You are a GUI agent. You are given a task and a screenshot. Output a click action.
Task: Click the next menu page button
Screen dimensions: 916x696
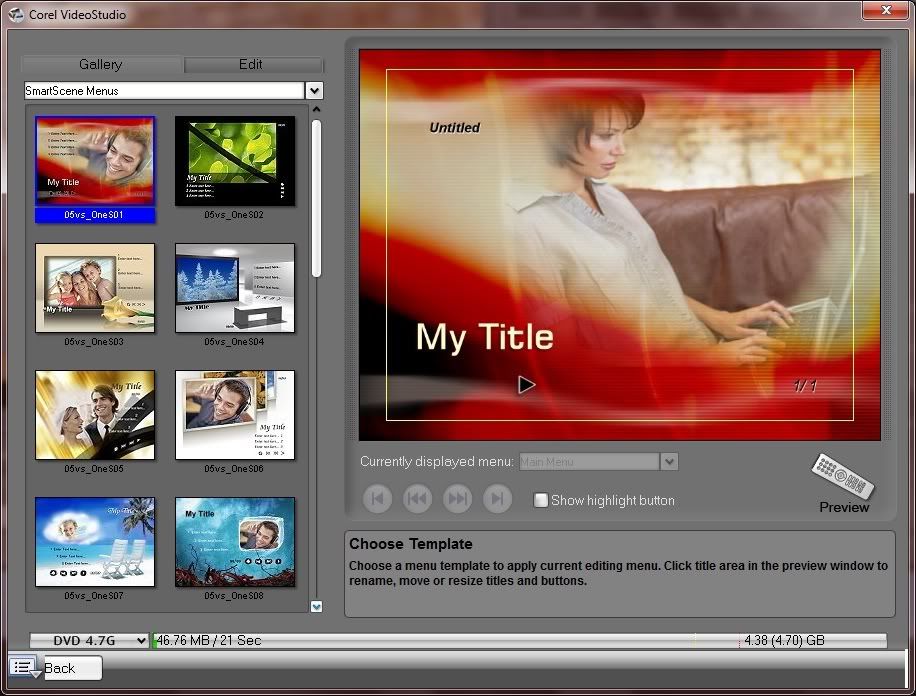coord(457,498)
